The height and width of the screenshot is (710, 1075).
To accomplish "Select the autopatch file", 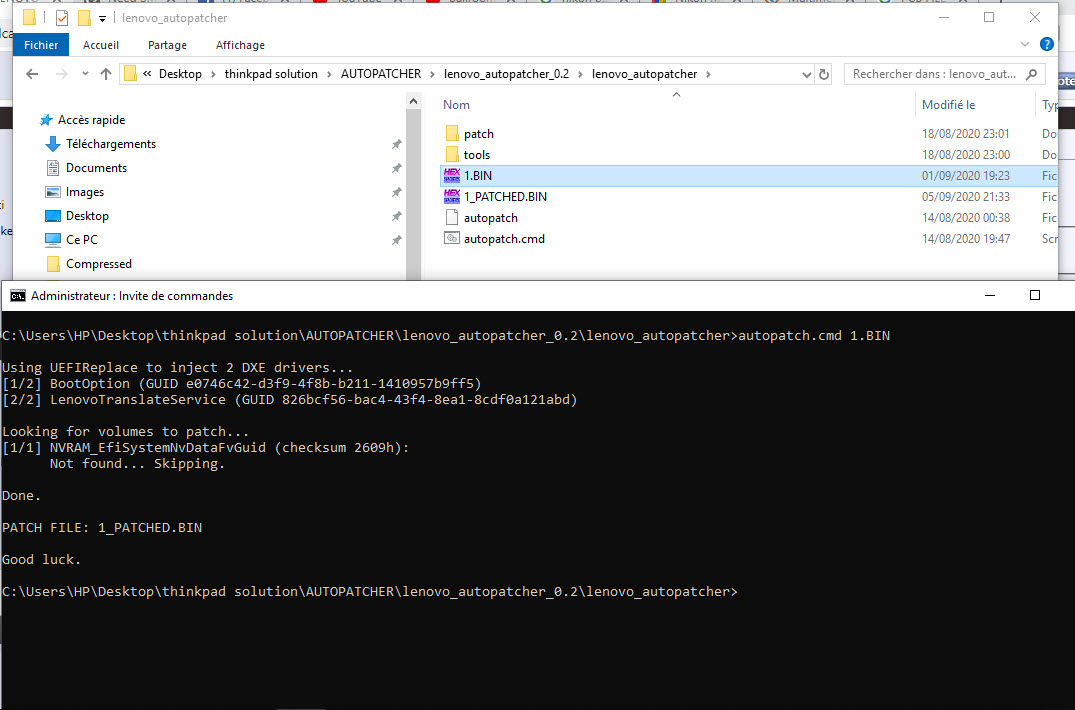I will pos(490,218).
